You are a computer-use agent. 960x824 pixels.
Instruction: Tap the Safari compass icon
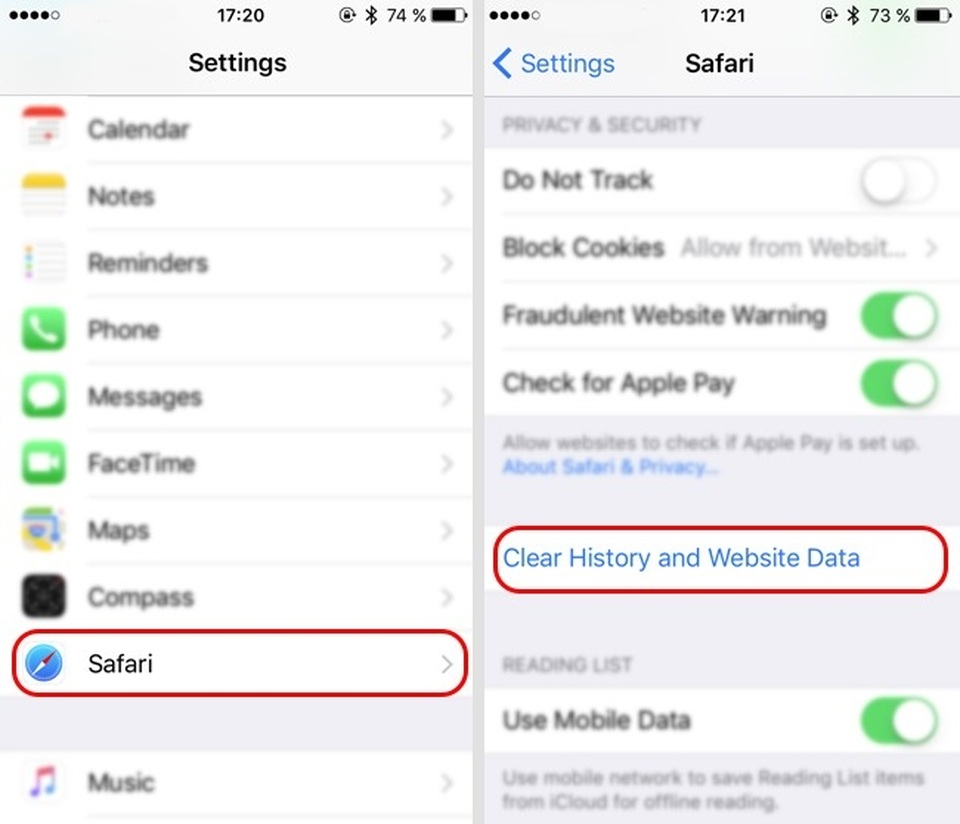click(x=43, y=663)
